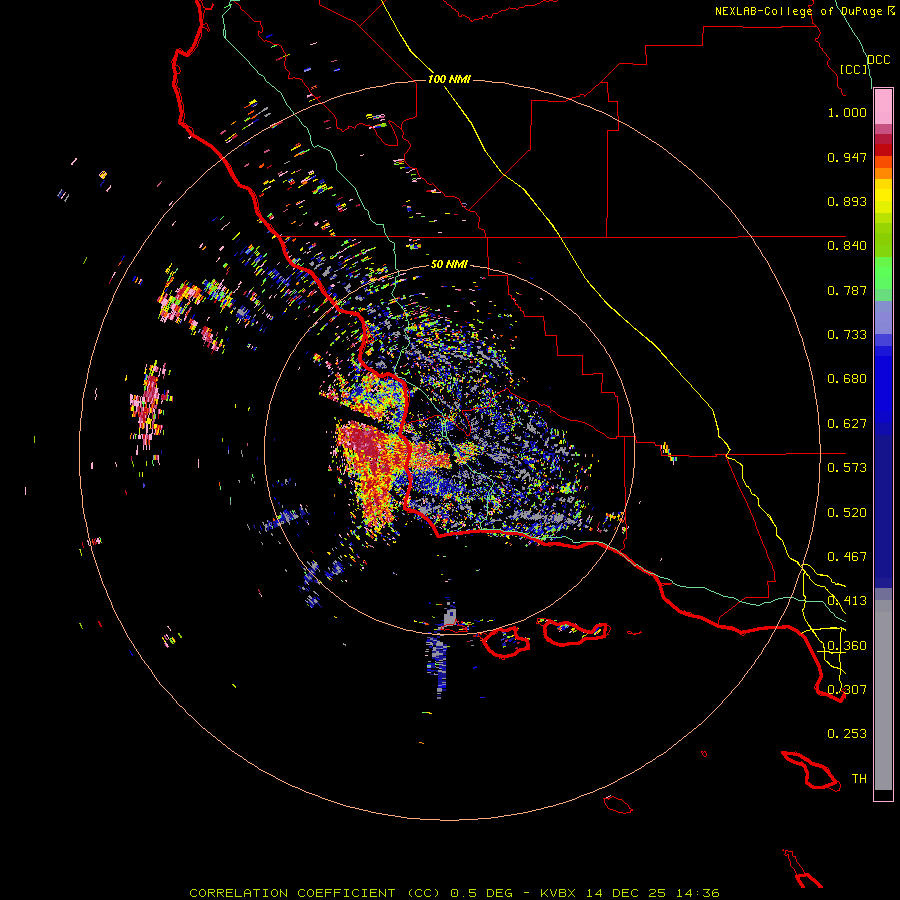Select the bright green color bar segment
This screenshot has width=900, height=900.
(x=883, y=273)
